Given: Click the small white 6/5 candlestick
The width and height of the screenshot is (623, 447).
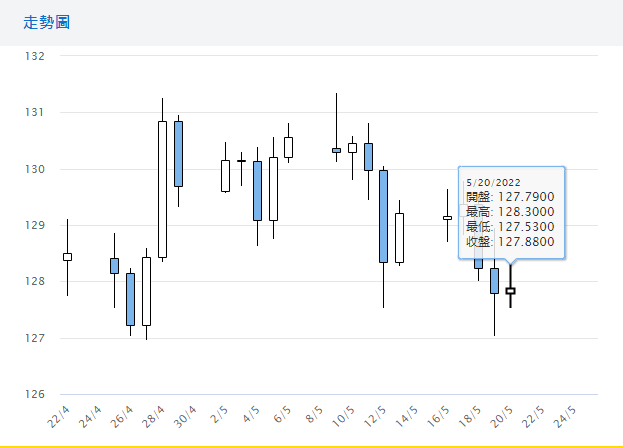Looking at the screenshot, I should (x=288, y=147).
